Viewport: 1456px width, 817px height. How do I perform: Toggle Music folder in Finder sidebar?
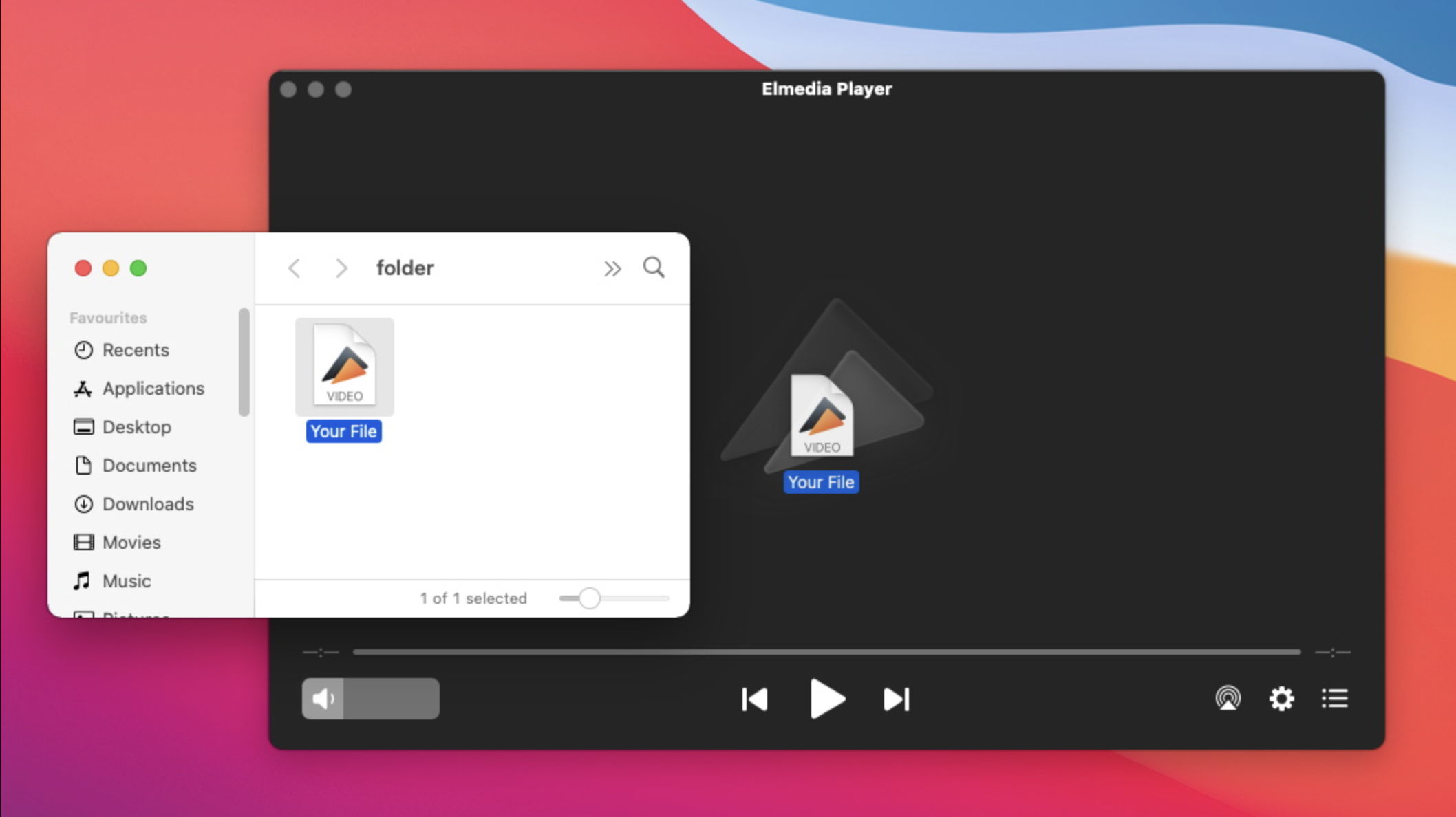125,580
